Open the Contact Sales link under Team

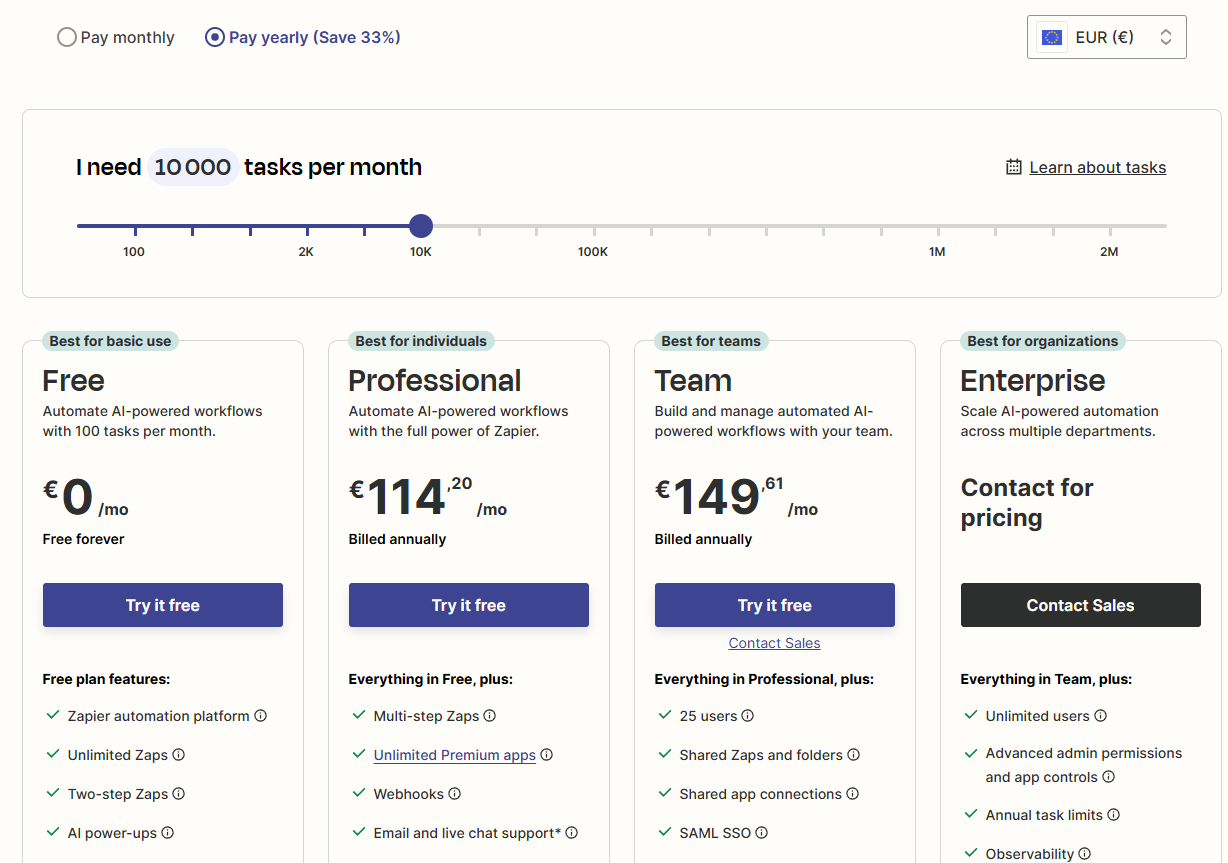(x=774, y=642)
